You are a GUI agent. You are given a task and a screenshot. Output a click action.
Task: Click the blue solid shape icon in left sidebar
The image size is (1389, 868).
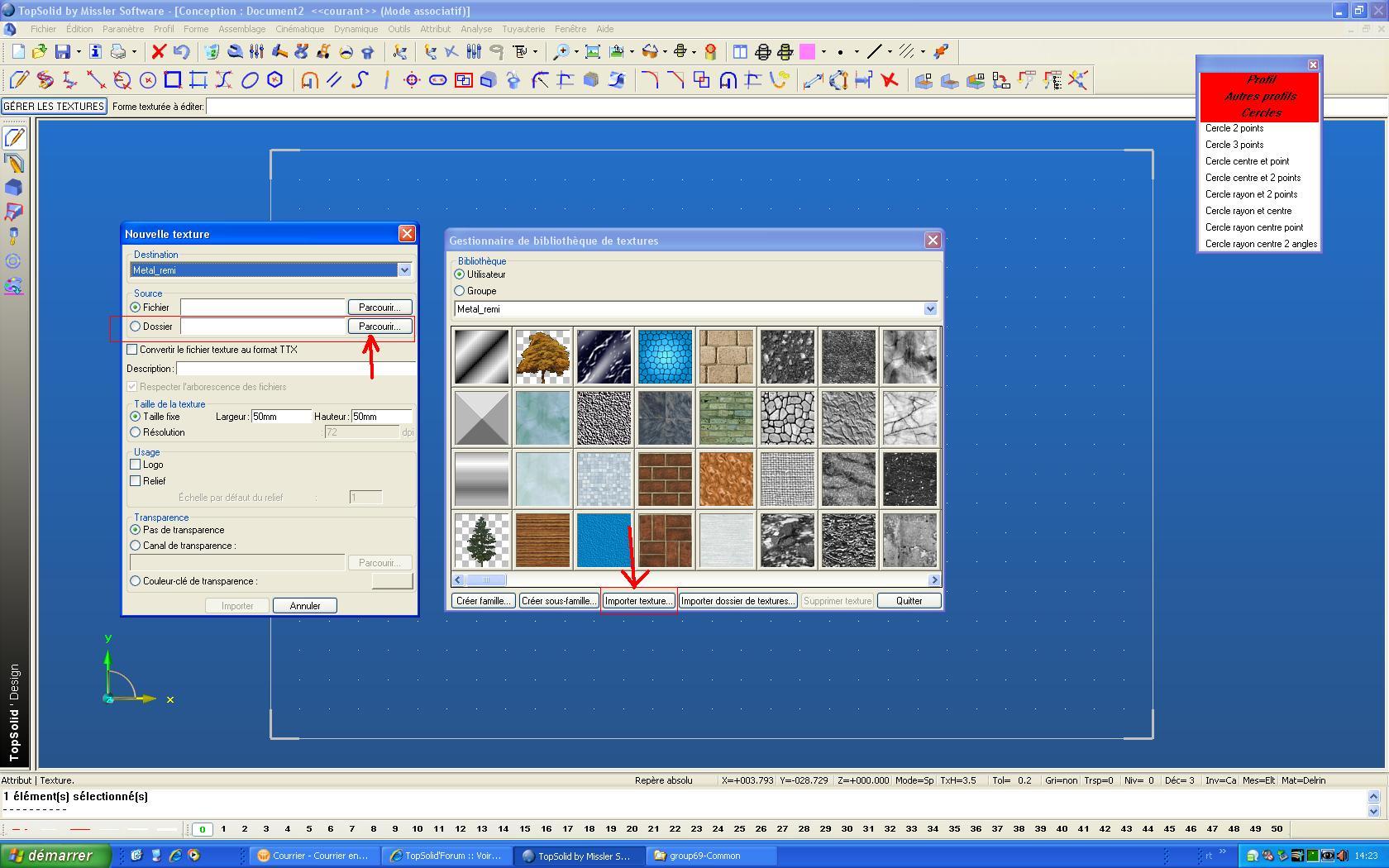[14, 188]
